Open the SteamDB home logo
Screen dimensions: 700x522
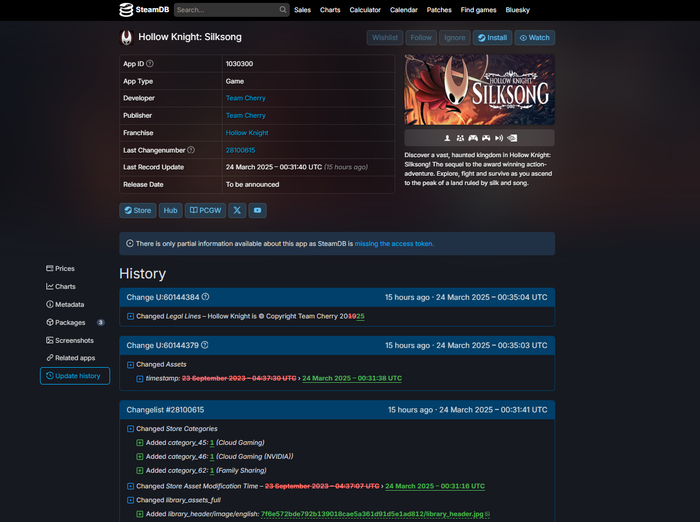click(144, 10)
